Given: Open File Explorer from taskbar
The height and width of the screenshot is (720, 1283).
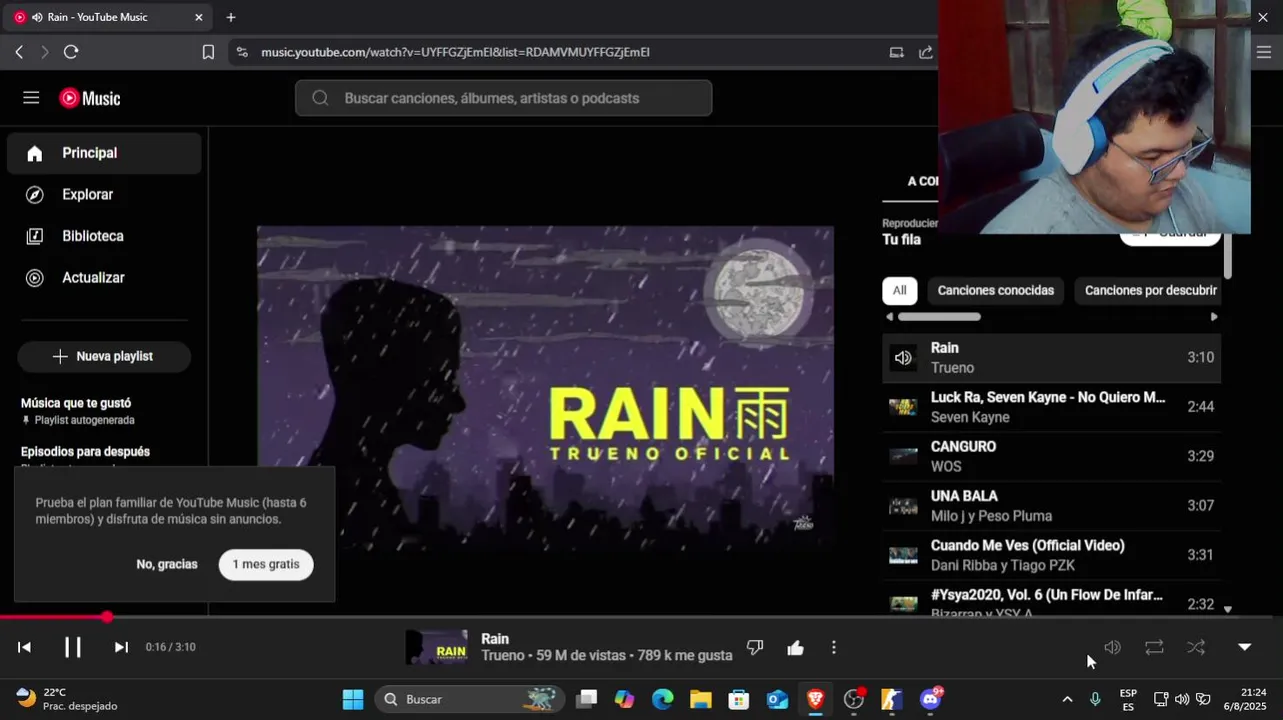Looking at the screenshot, I should click(x=701, y=699).
